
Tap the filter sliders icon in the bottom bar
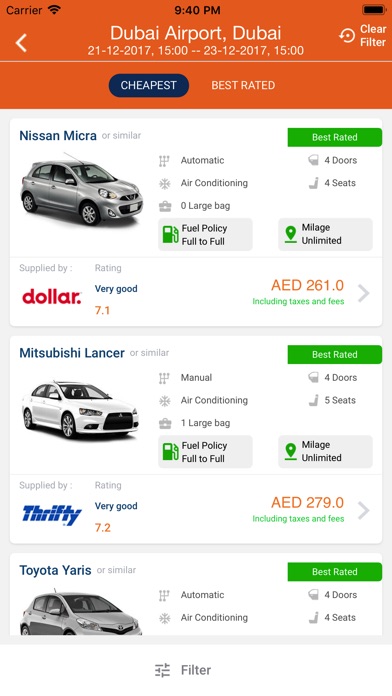click(162, 670)
